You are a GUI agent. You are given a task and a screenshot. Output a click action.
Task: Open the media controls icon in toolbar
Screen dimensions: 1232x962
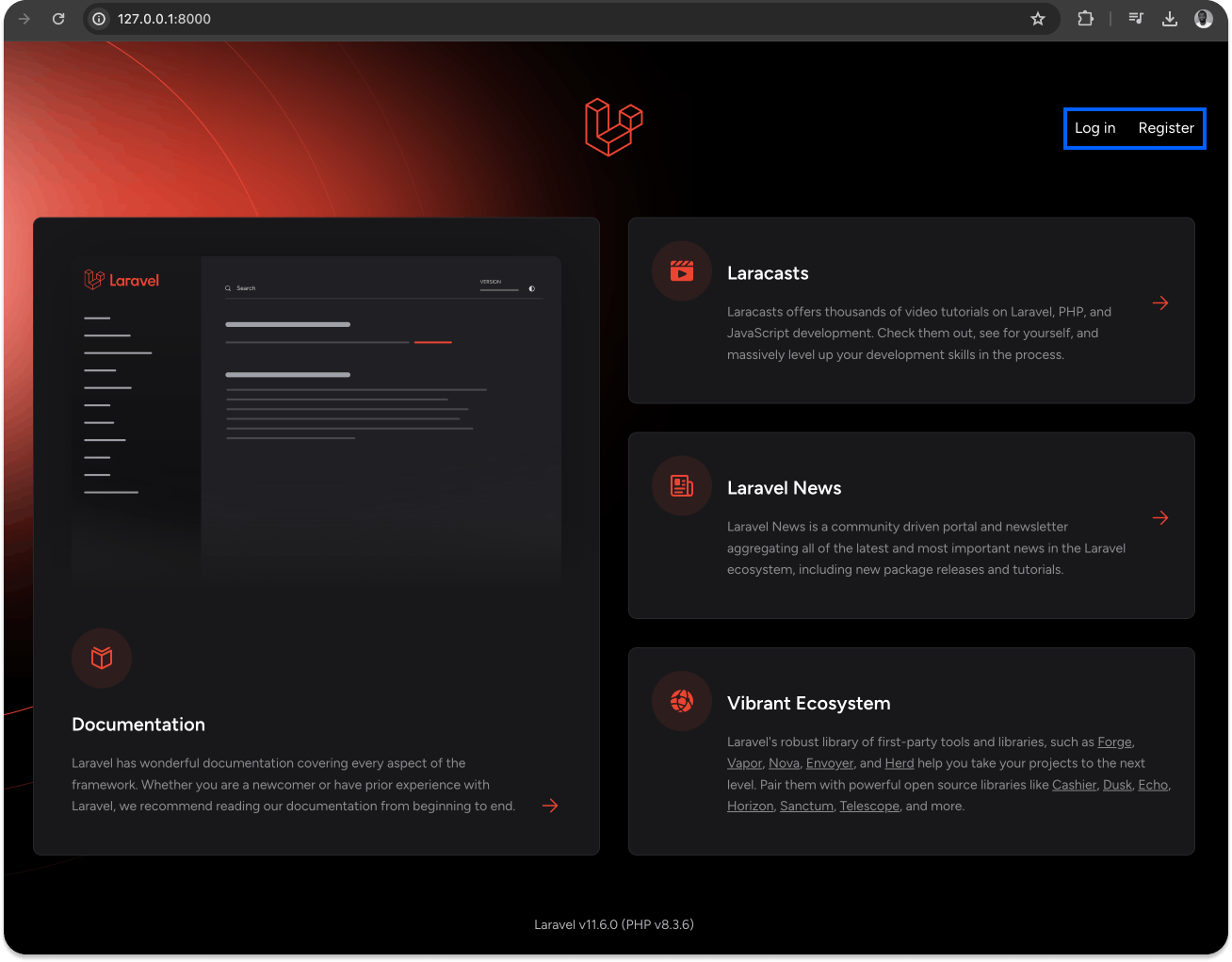[x=1136, y=19]
